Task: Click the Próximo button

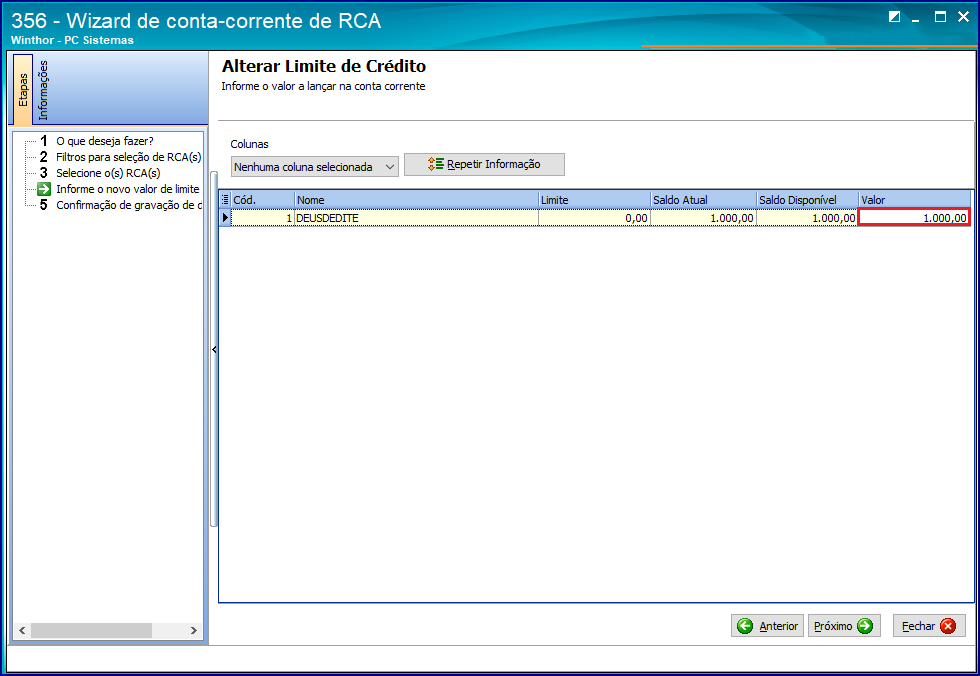Action: click(x=844, y=626)
